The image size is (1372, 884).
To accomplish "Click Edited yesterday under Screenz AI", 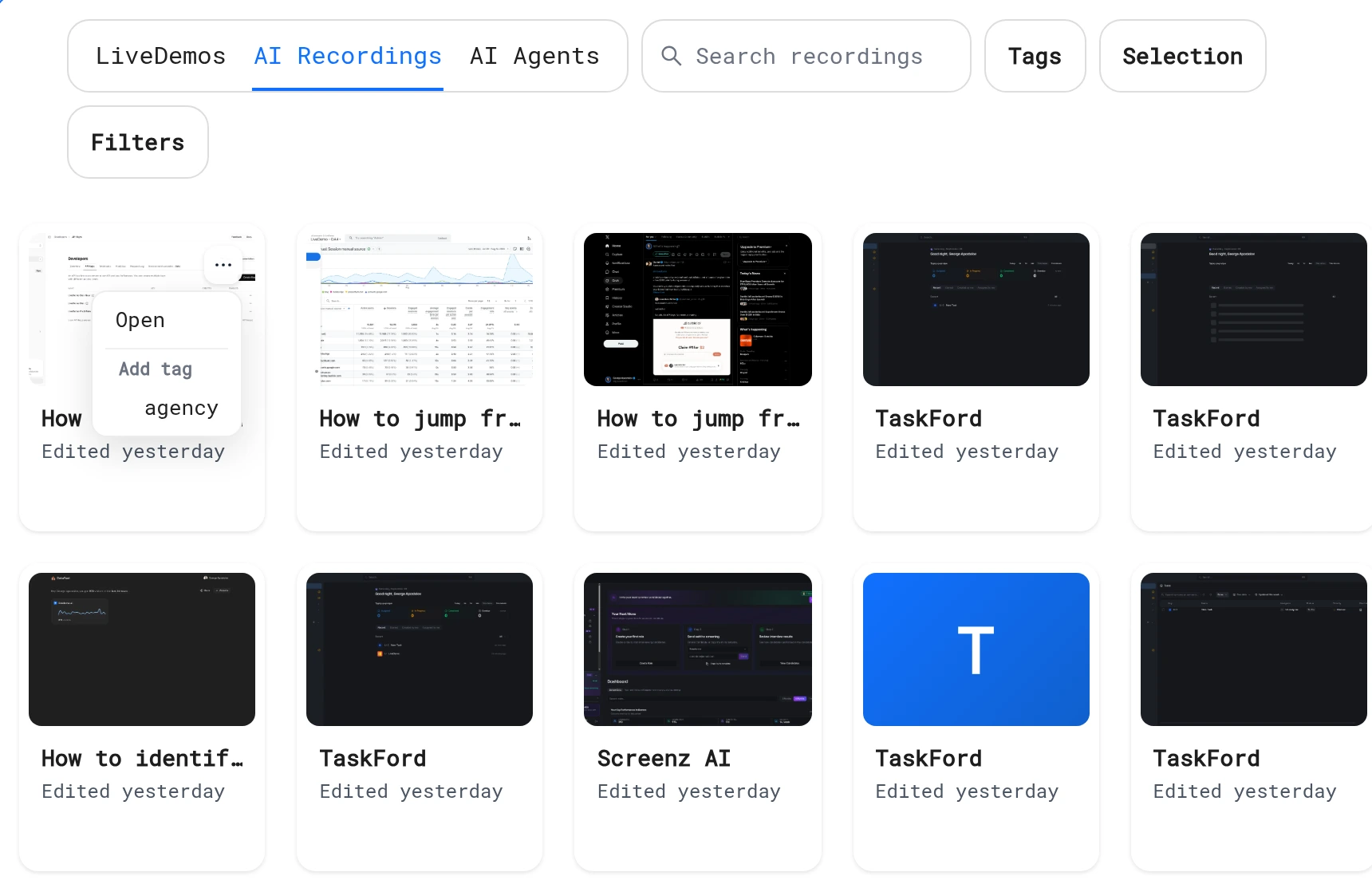I will [x=689, y=791].
